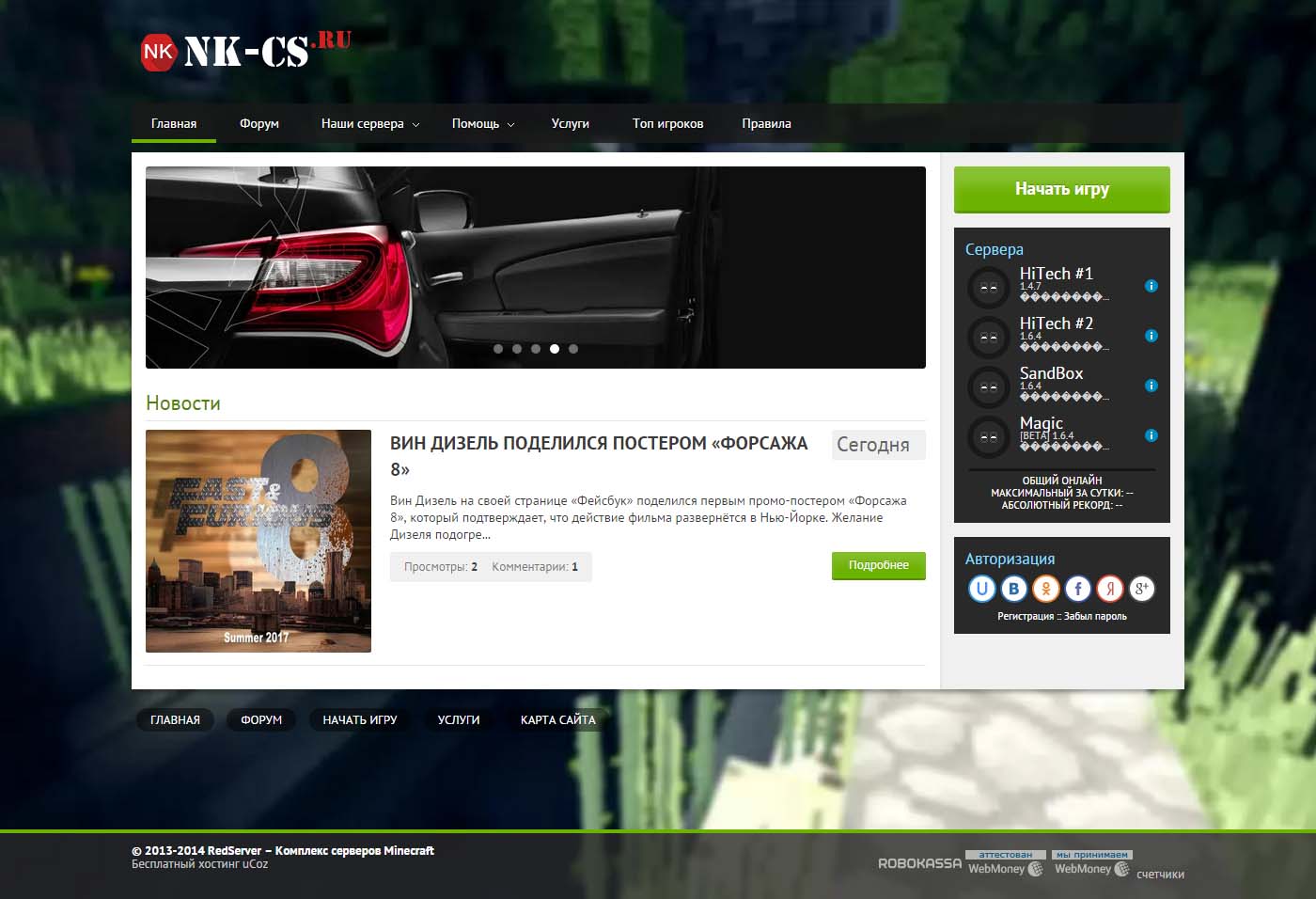This screenshot has width=1316, height=899.
Task: Click the WebMoney 'мы принимаем' badge
Action: (x=1092, y=863)
